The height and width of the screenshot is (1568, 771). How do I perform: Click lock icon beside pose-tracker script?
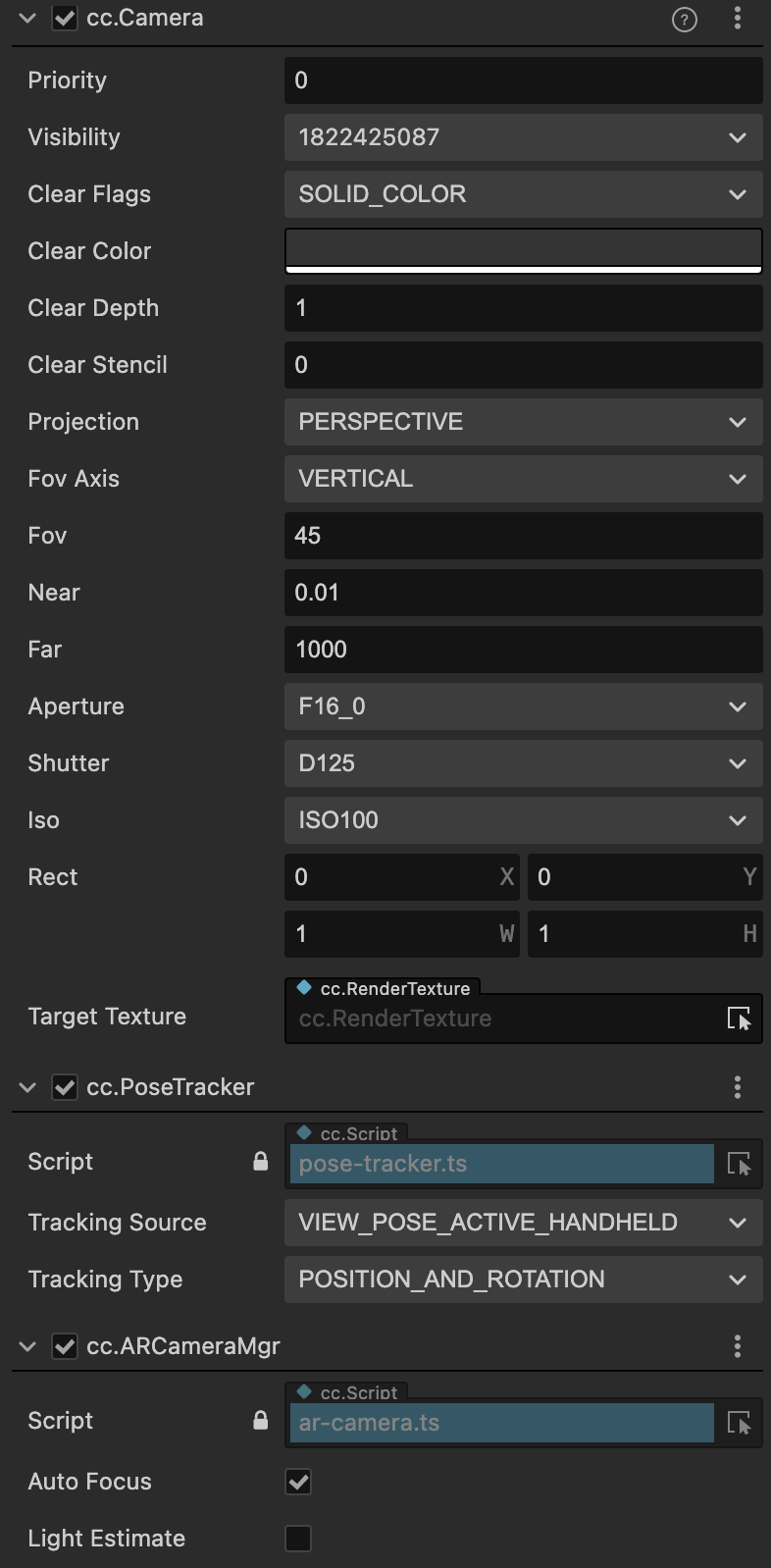261,1162
